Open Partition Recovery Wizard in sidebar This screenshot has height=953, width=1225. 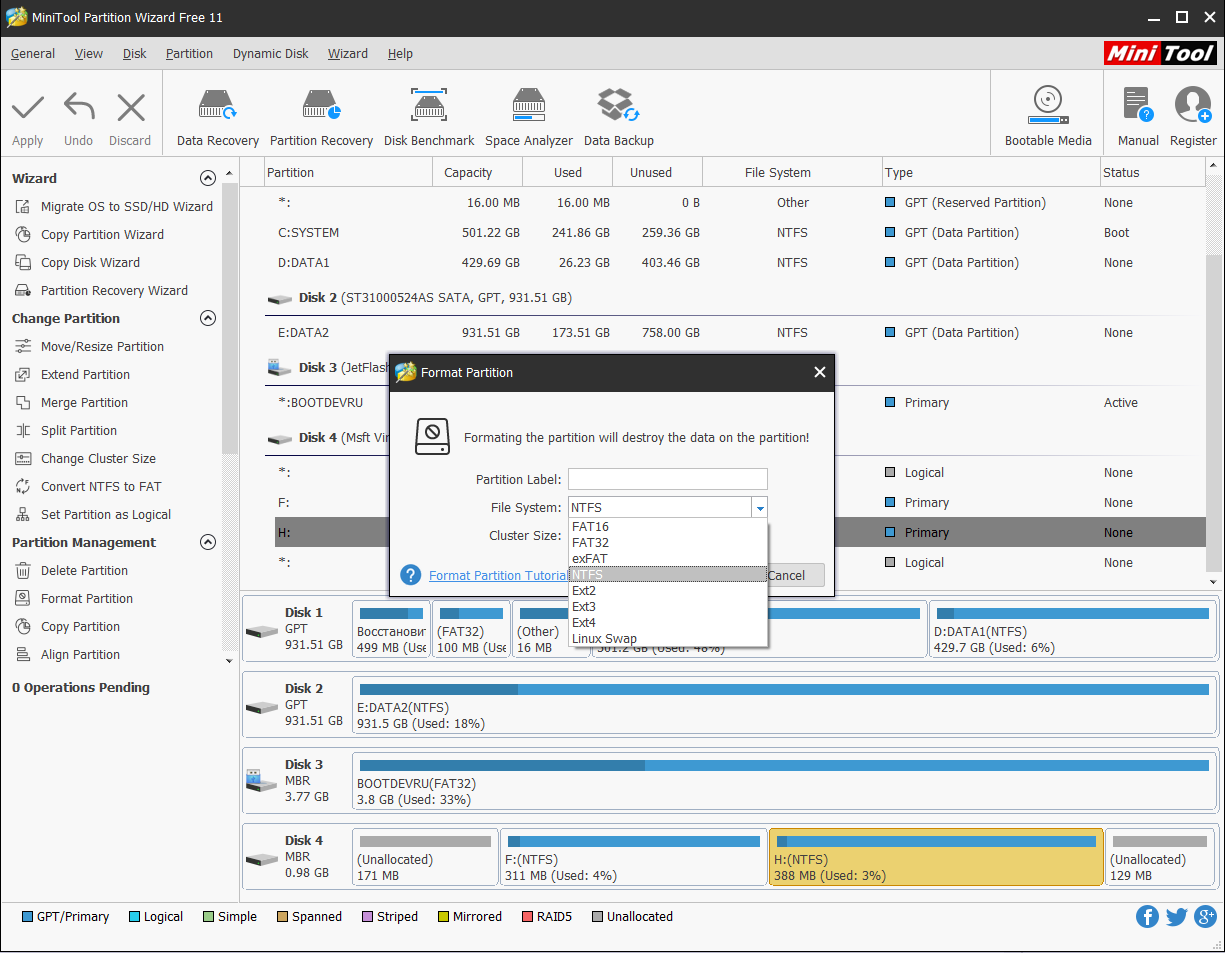click(114, 291)
